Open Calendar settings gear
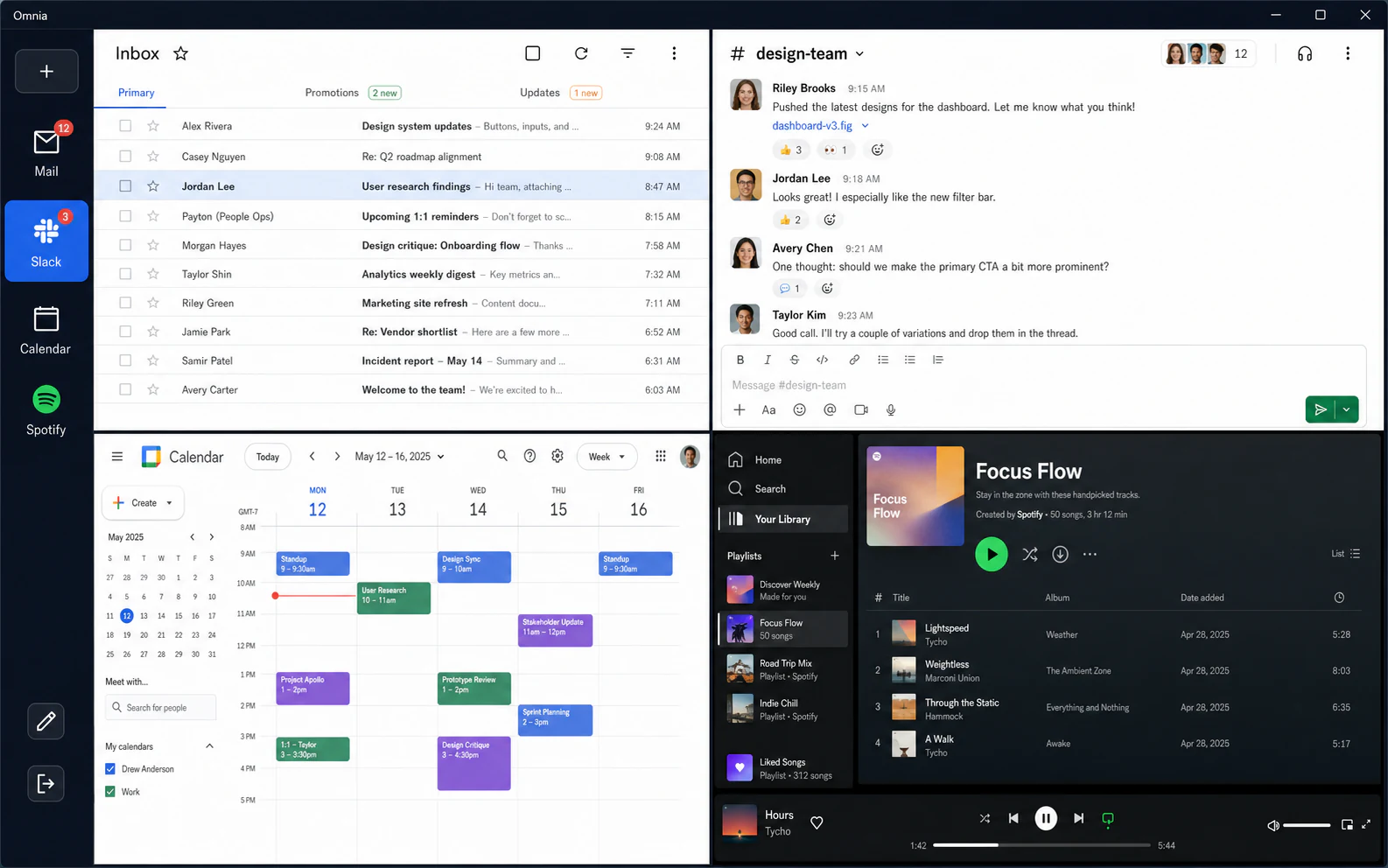The image size is (1388, 868). 557,456
